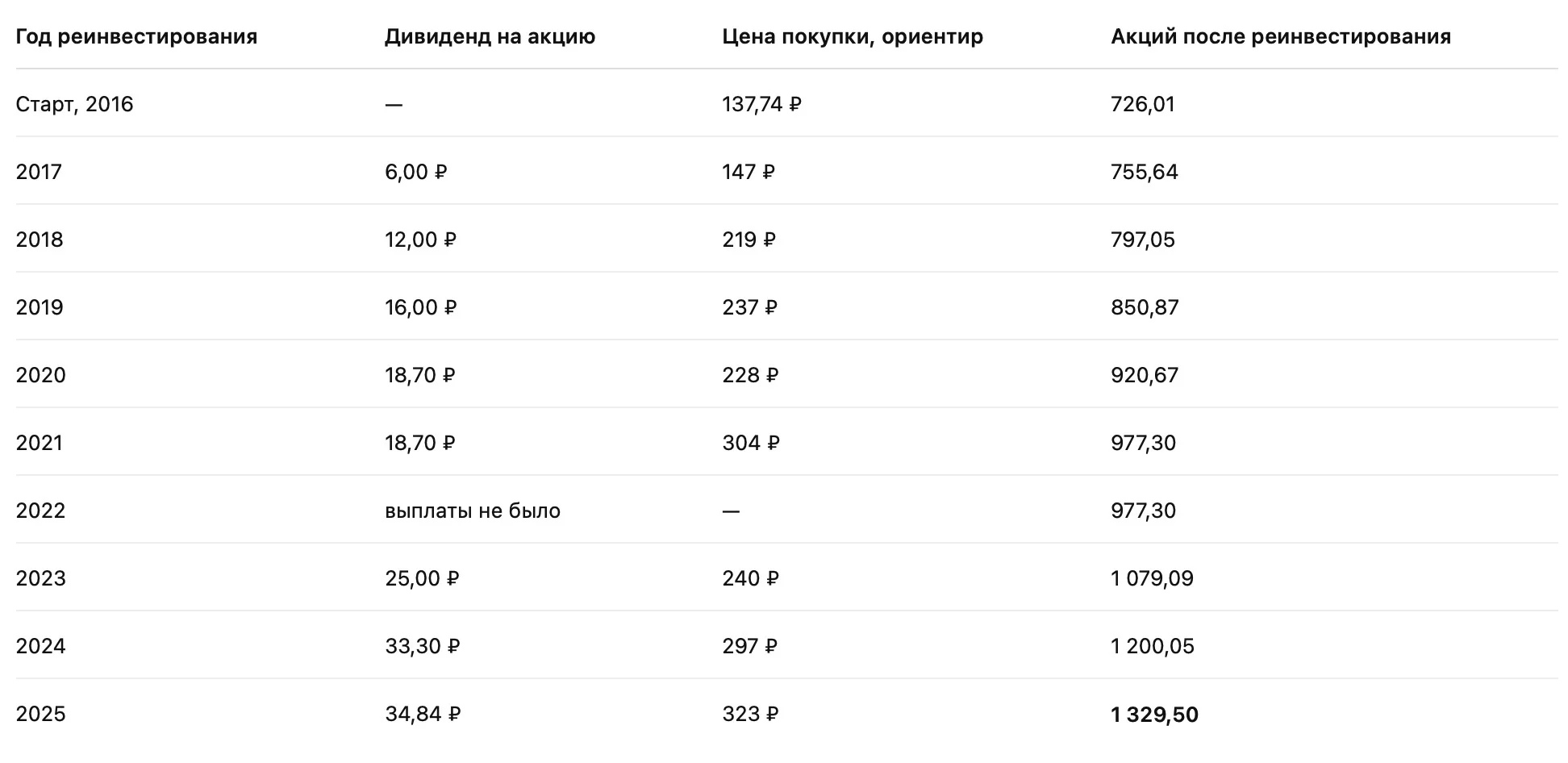
Task: Click the 25,00 ₽ dividend cell
Action: pos(422,579)
